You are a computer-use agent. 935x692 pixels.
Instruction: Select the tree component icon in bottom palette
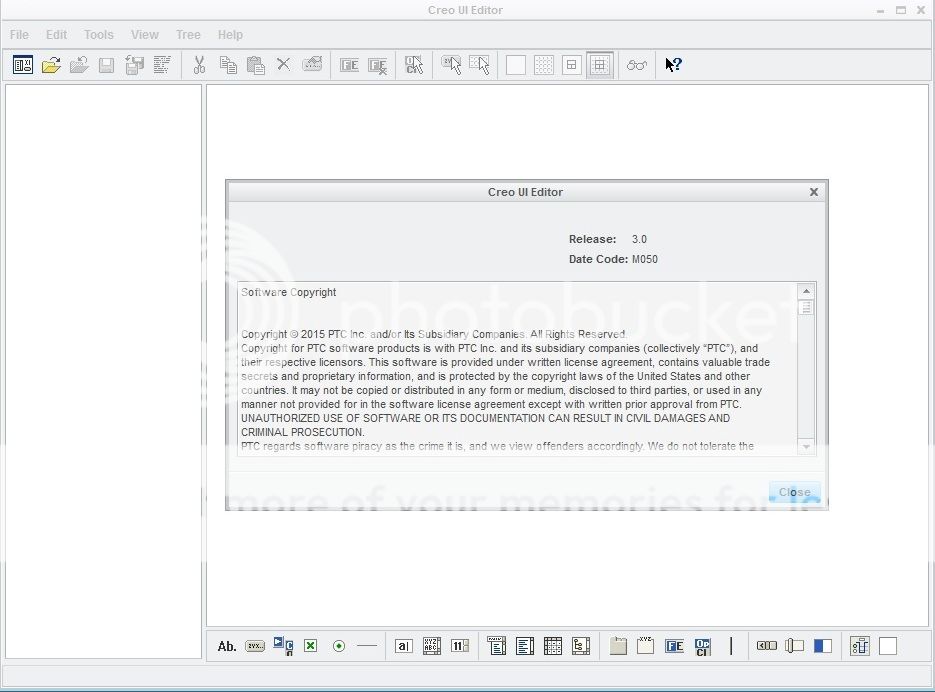coord(581,646)
